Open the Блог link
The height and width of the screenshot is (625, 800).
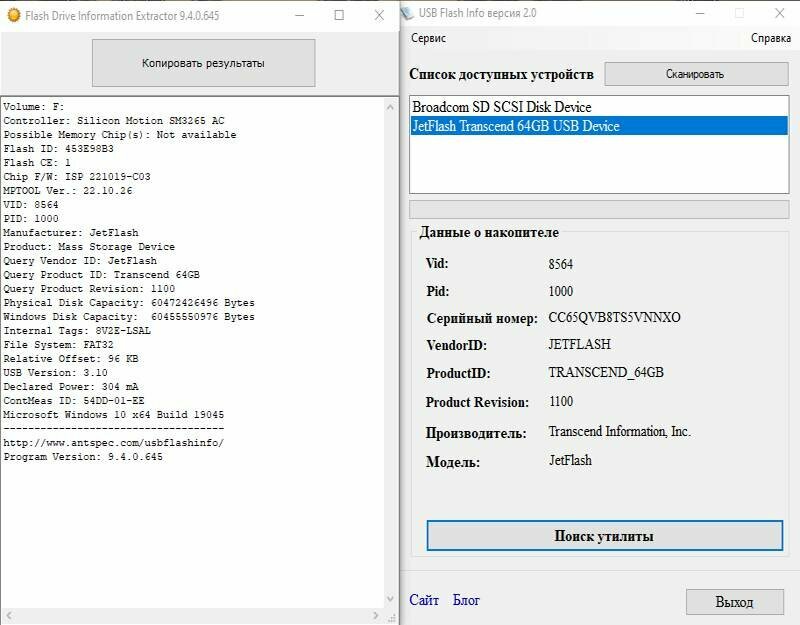point(466,600)
